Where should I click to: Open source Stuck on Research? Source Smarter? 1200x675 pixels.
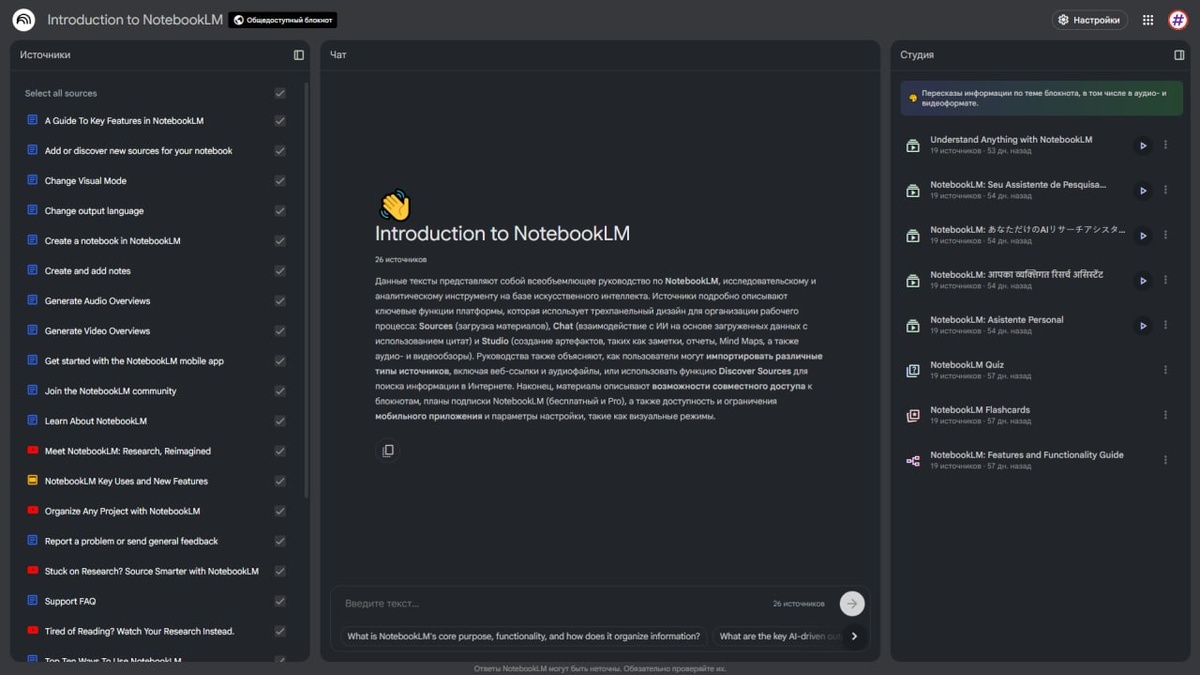(x=152, y=571)
